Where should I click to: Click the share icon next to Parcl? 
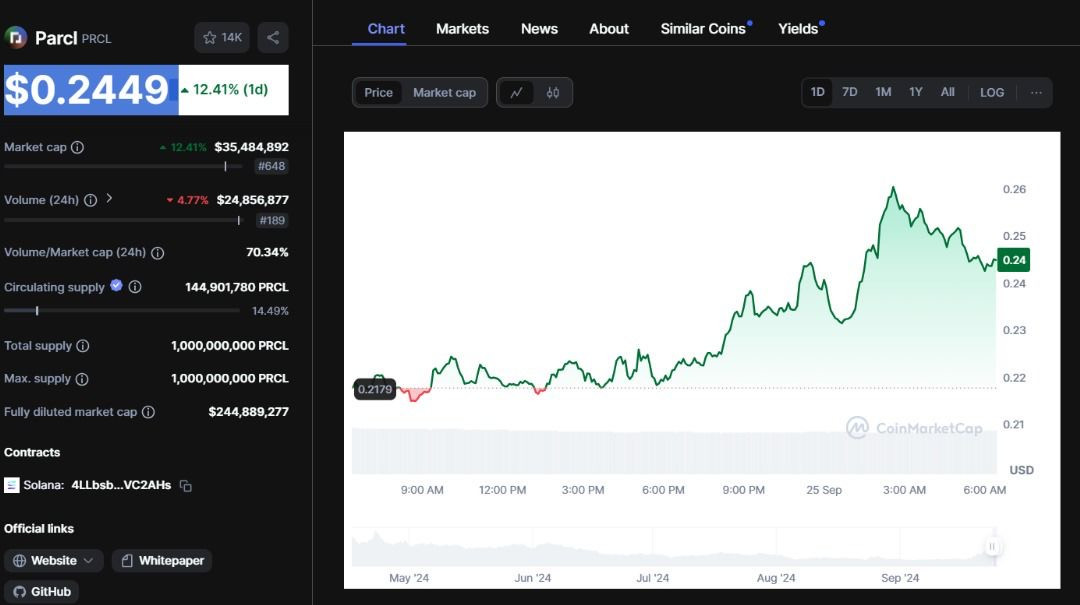pyautogui.click(x=273, y=38)
